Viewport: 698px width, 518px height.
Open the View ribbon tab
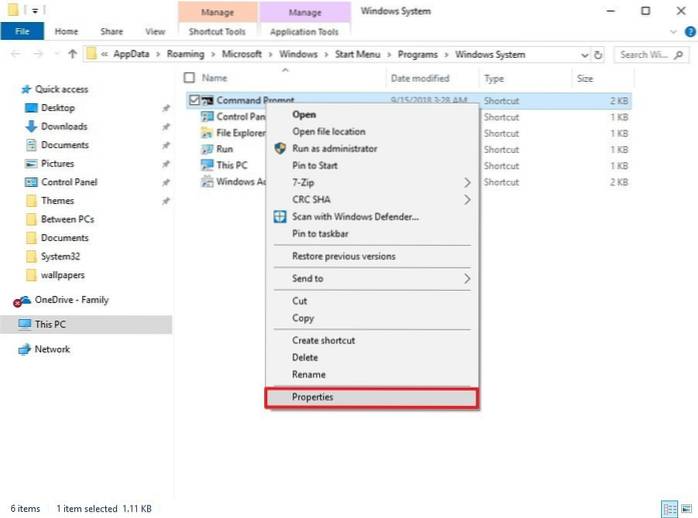[x=155, y=31]
